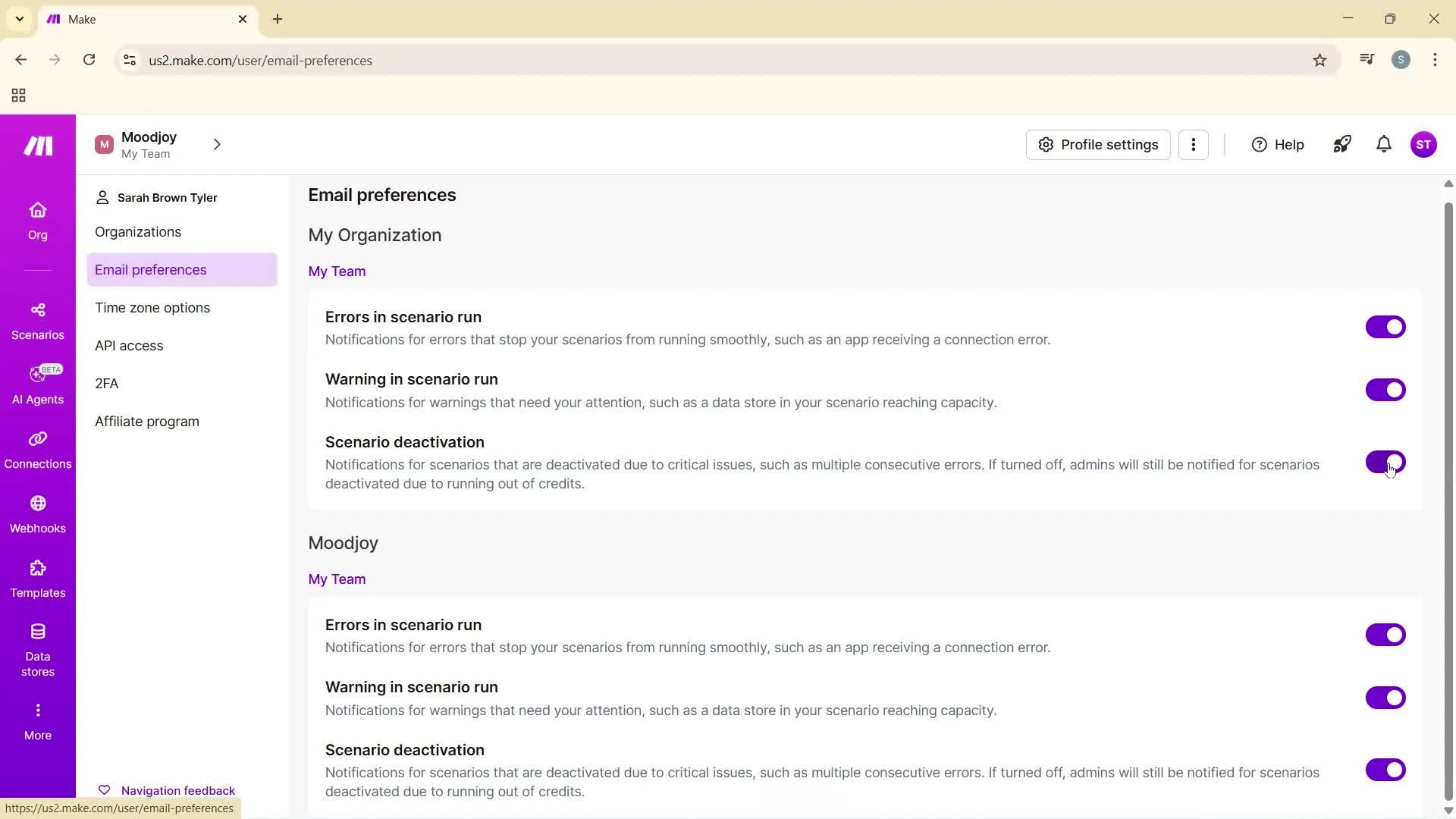Viewport: 1456px width, 819px height.
Task: Expand the Moodjoy team switcher chevron
Action: (217, 144)
